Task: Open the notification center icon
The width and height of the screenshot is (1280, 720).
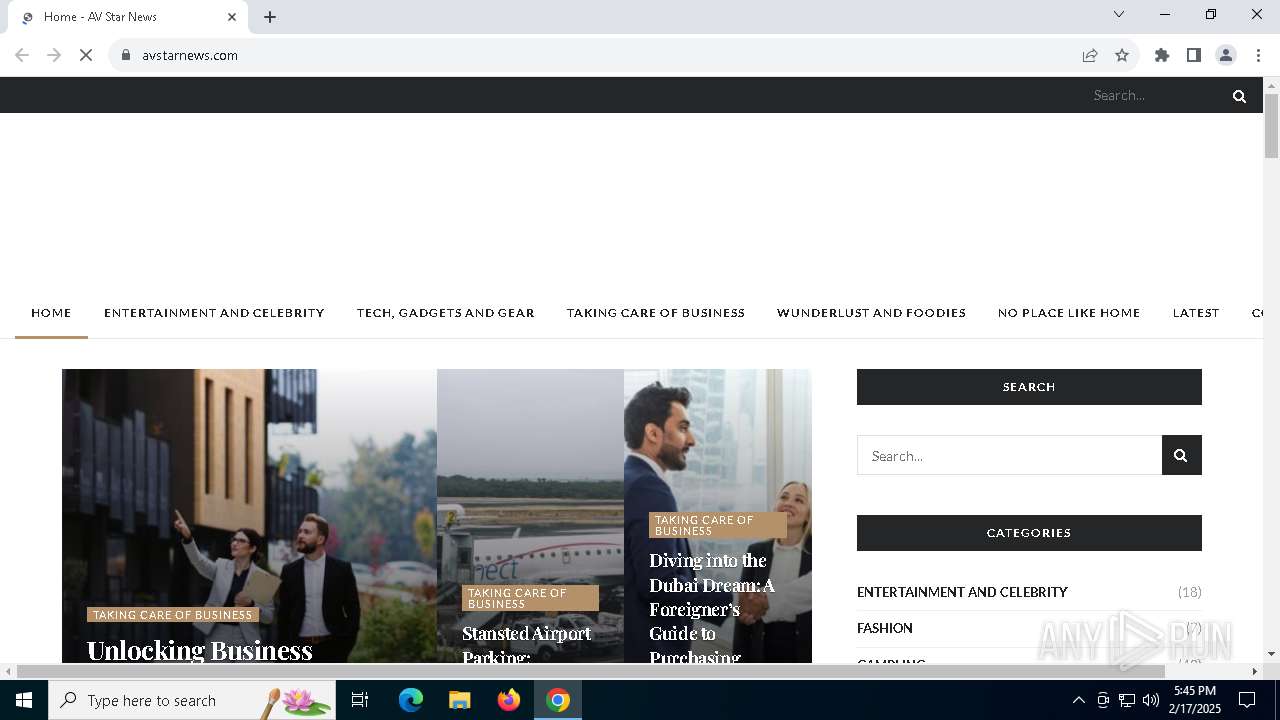Action: 1247,700
